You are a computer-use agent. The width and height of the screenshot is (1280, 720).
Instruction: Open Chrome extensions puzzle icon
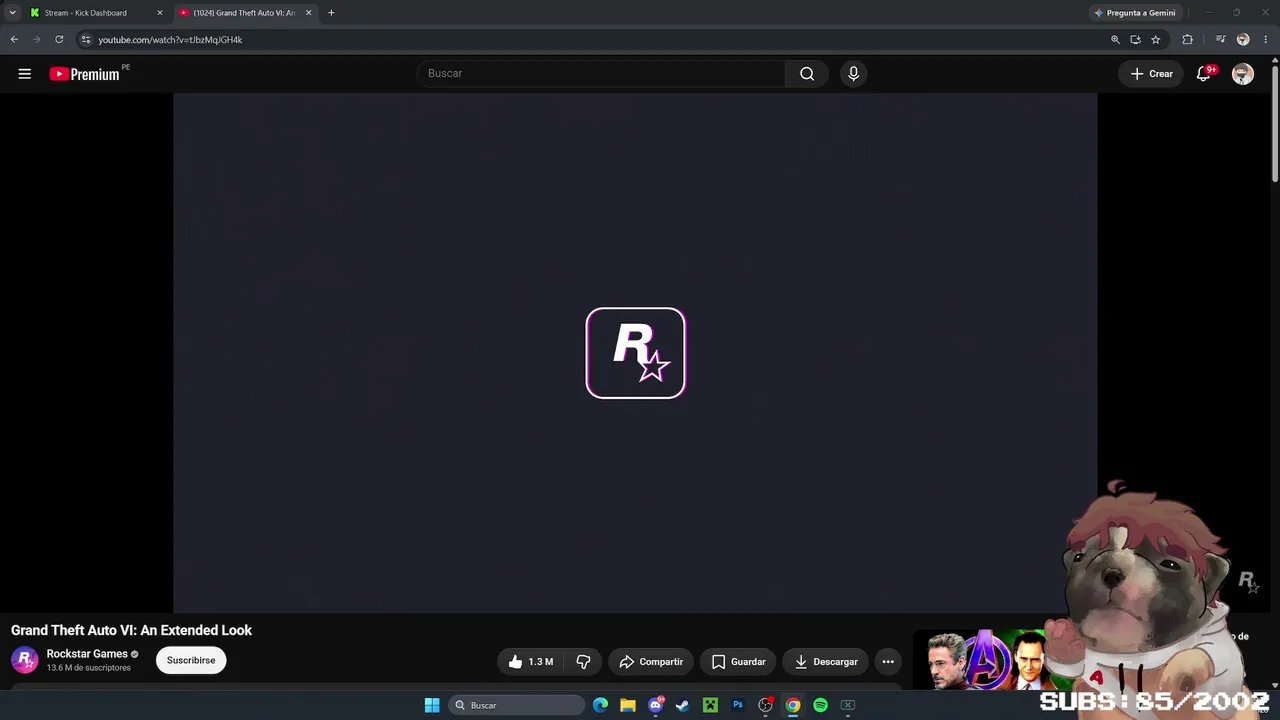pos(1187,39)
